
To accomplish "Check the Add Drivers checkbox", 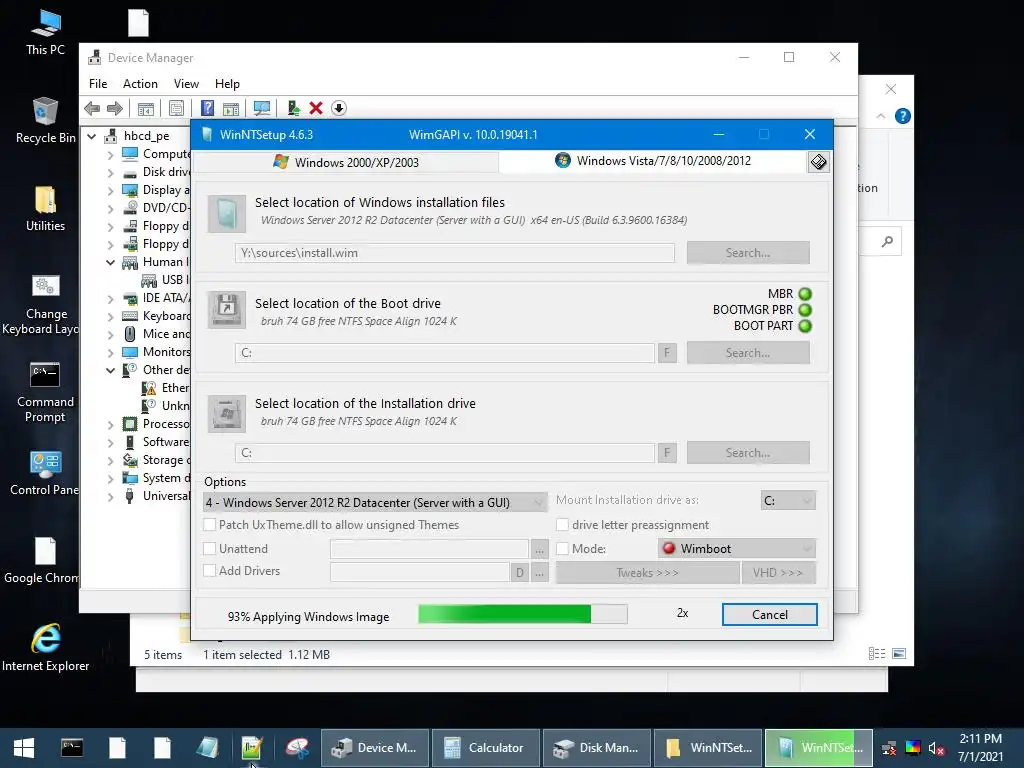I will tap(210, 570).
